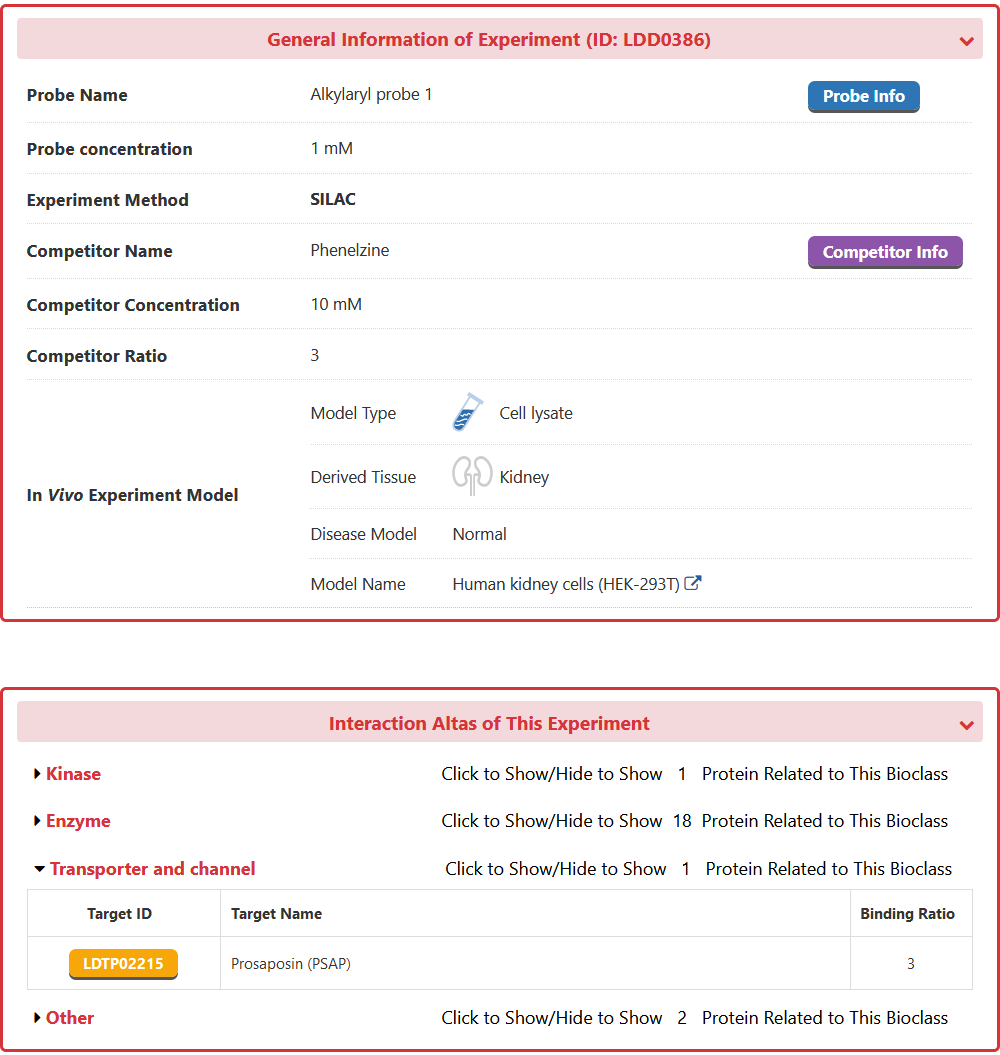Image resolution: width=1000 pixels, height=1055 pixels.
Task: Collapse Interaction Atlas panel using chevron
Action: pyautogui.click(x=966, y=725)
